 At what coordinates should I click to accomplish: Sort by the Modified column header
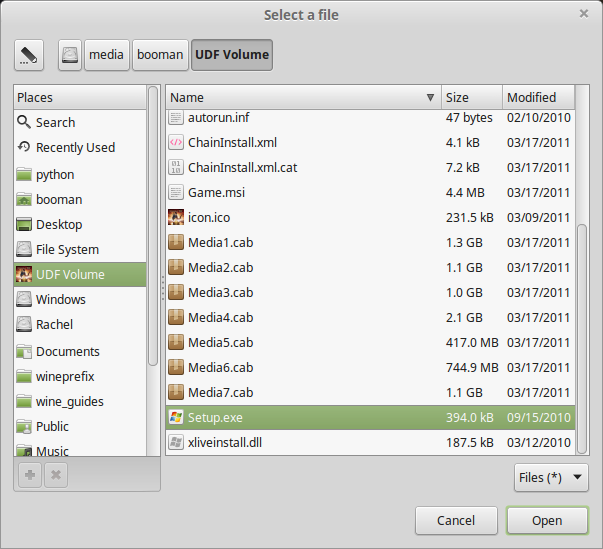pyautogui.click(x=538, y=97)
